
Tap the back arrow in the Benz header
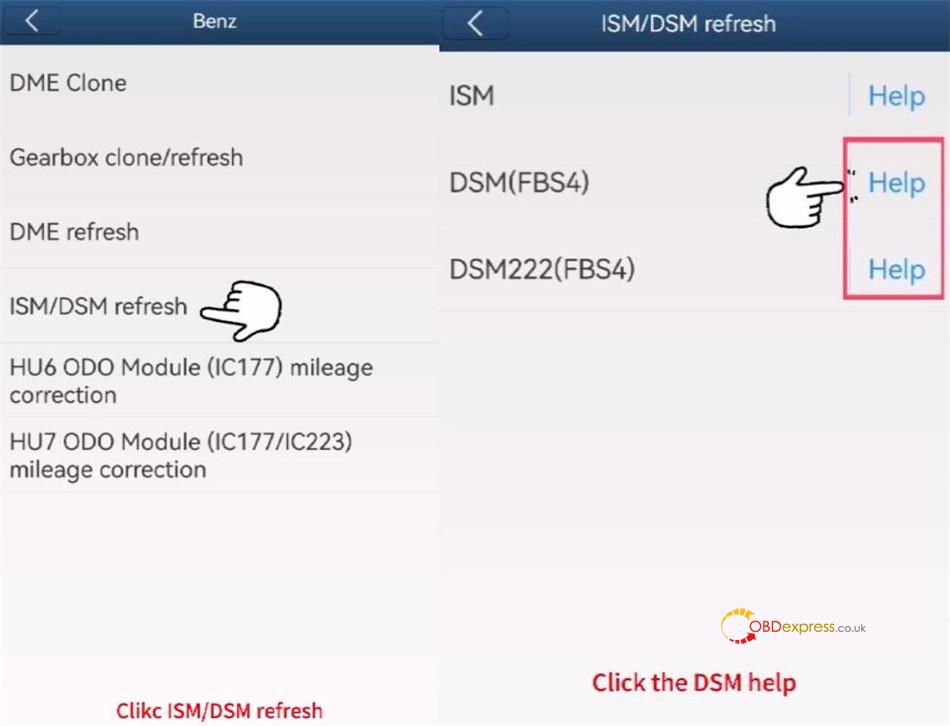coord(32,21)
